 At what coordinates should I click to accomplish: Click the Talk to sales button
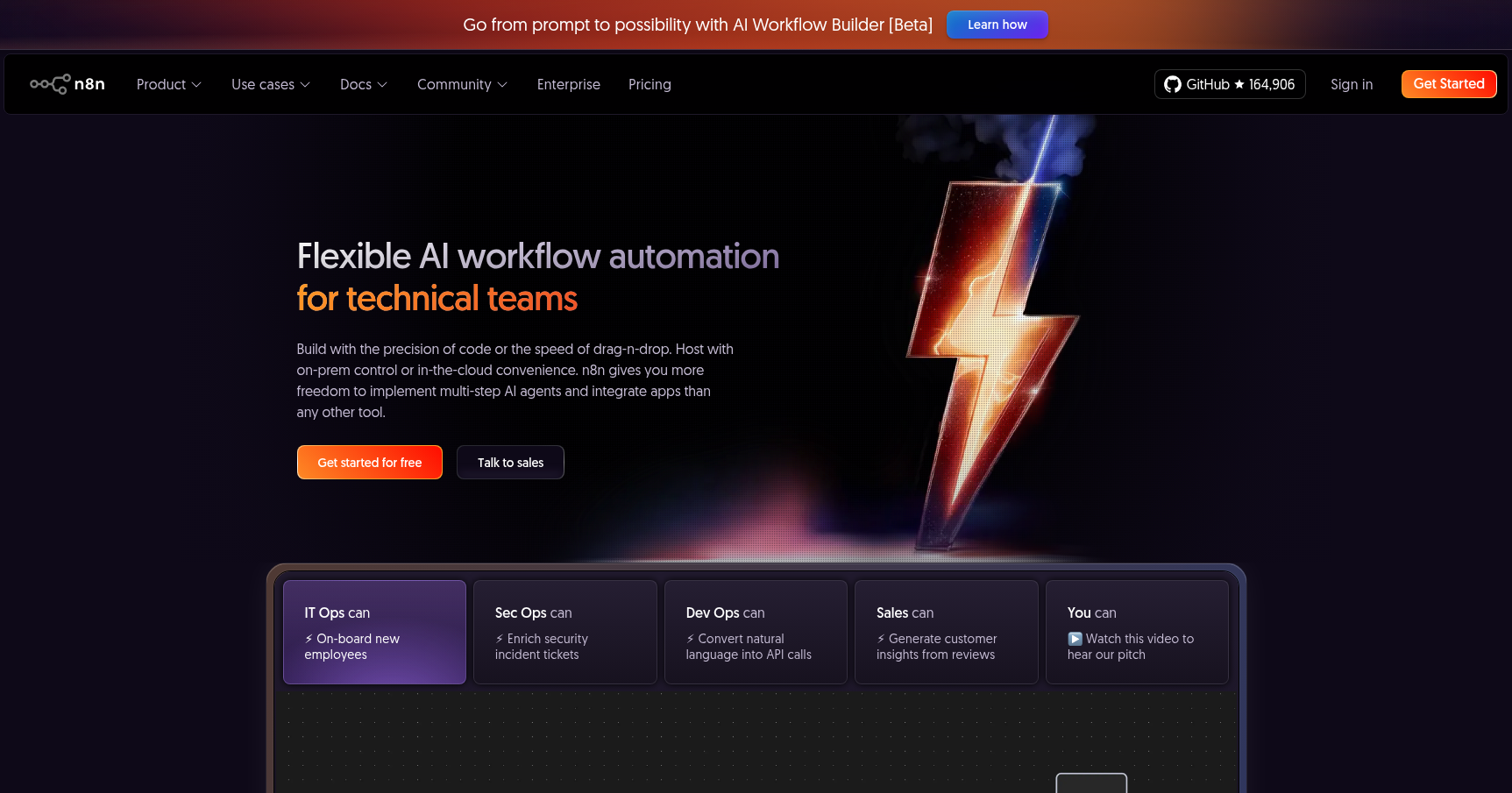coord(510,463)
